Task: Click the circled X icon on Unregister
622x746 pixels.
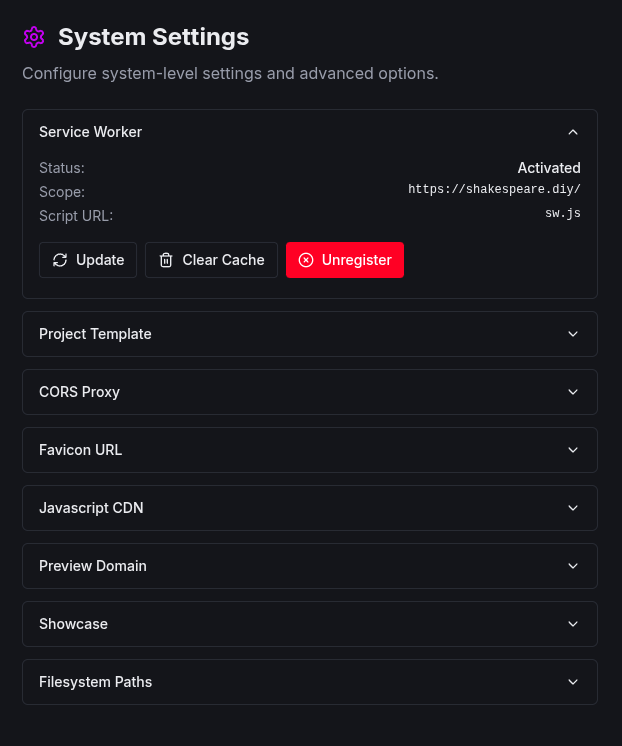Action: pyautogui.click(x=306, y=260)
